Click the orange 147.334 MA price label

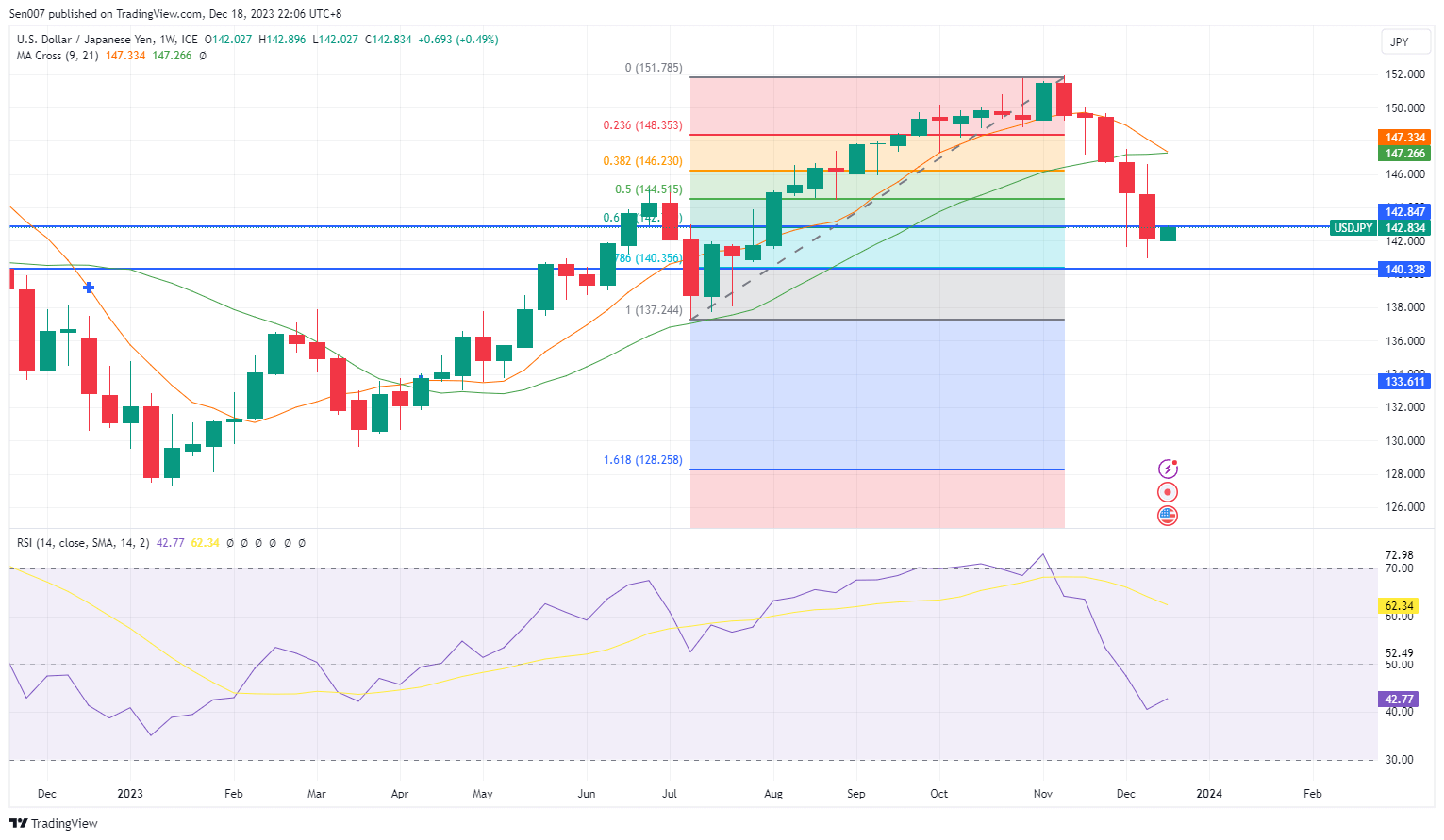tap(1404, 138)
